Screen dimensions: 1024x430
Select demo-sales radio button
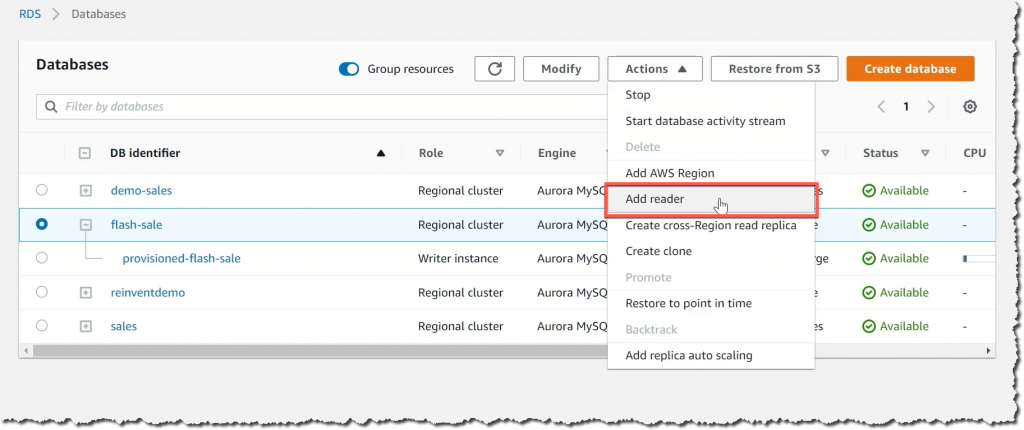click(42, 190)
